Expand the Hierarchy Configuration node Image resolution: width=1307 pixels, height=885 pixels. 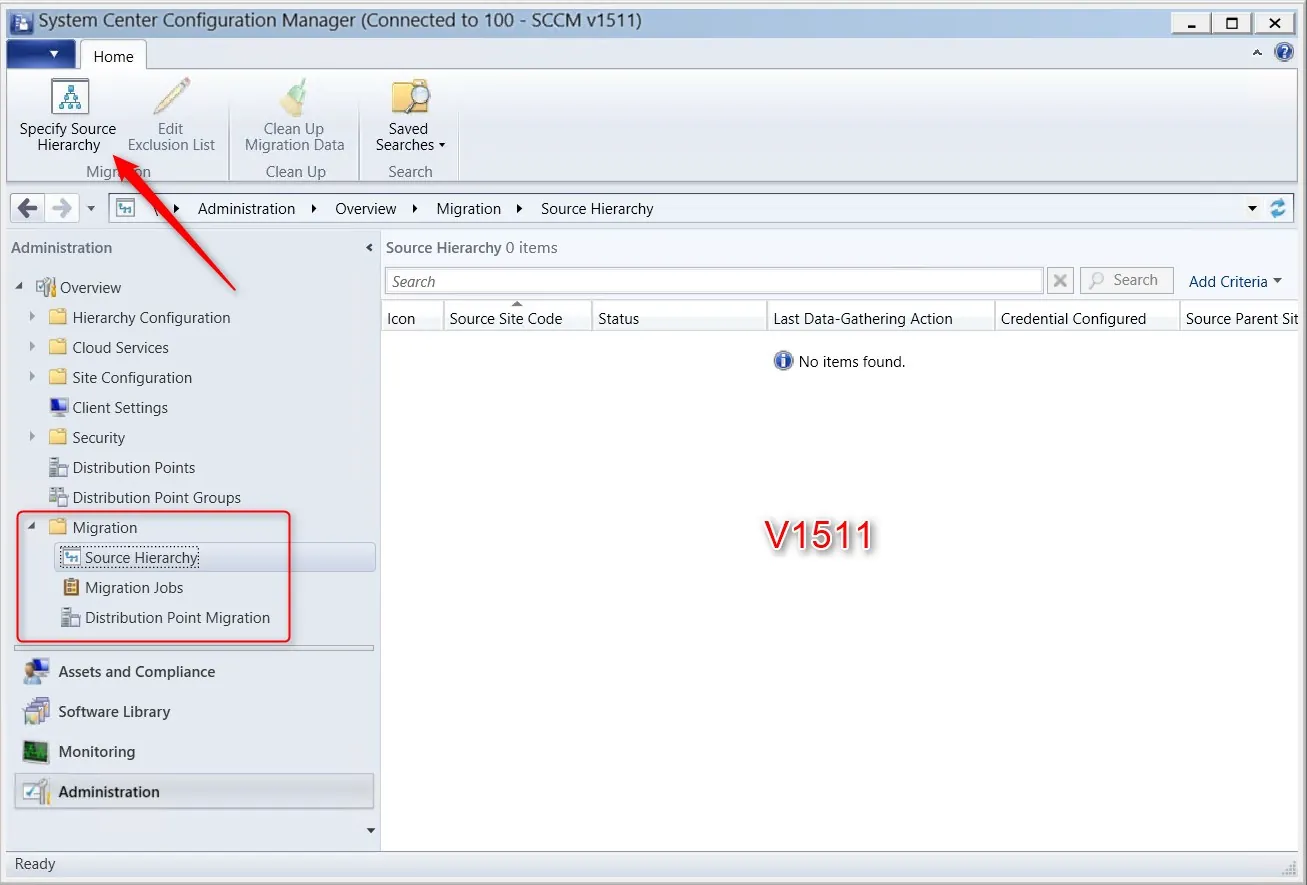(32, 317)
